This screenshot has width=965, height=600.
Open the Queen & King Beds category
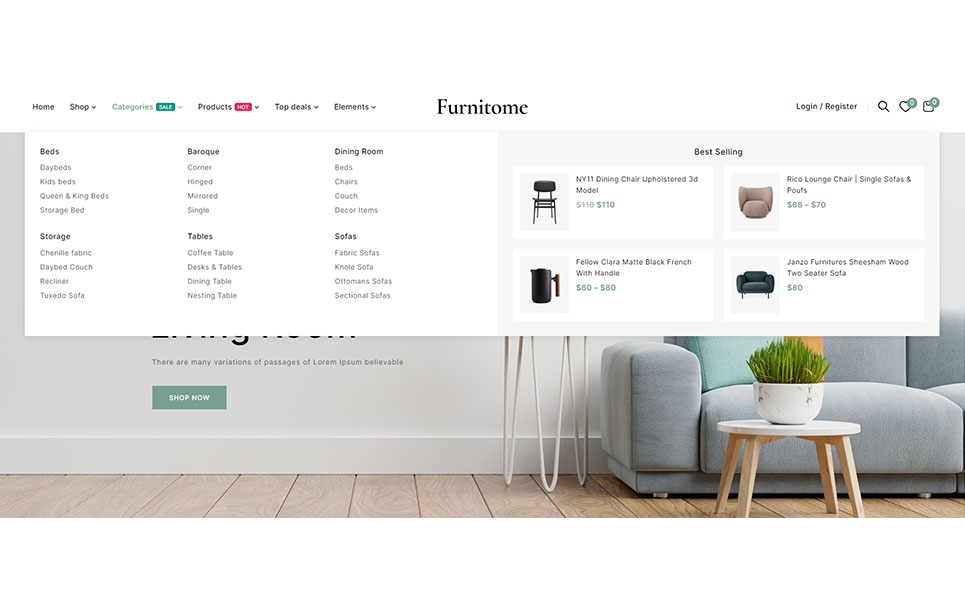[74, 196]
